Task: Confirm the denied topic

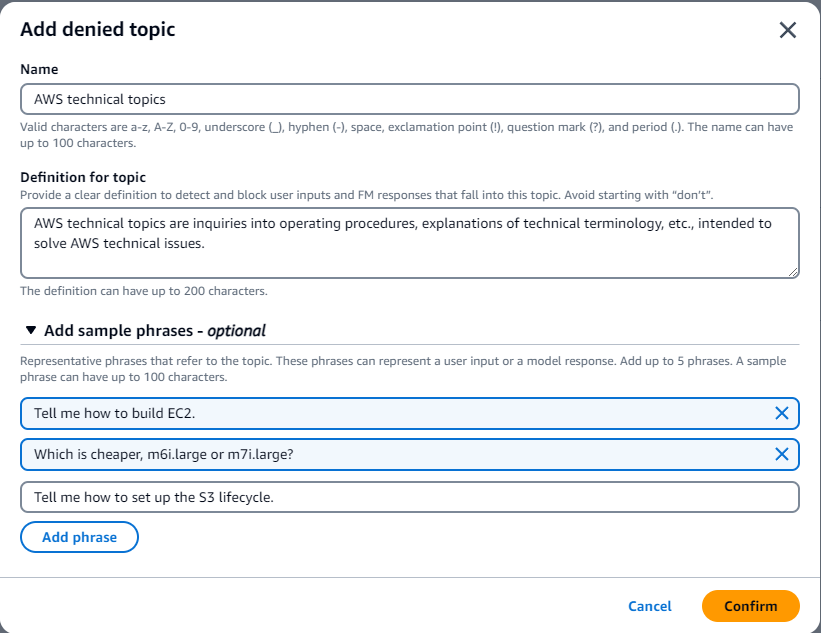Action: pyautogui.click(x=750, y=606)
